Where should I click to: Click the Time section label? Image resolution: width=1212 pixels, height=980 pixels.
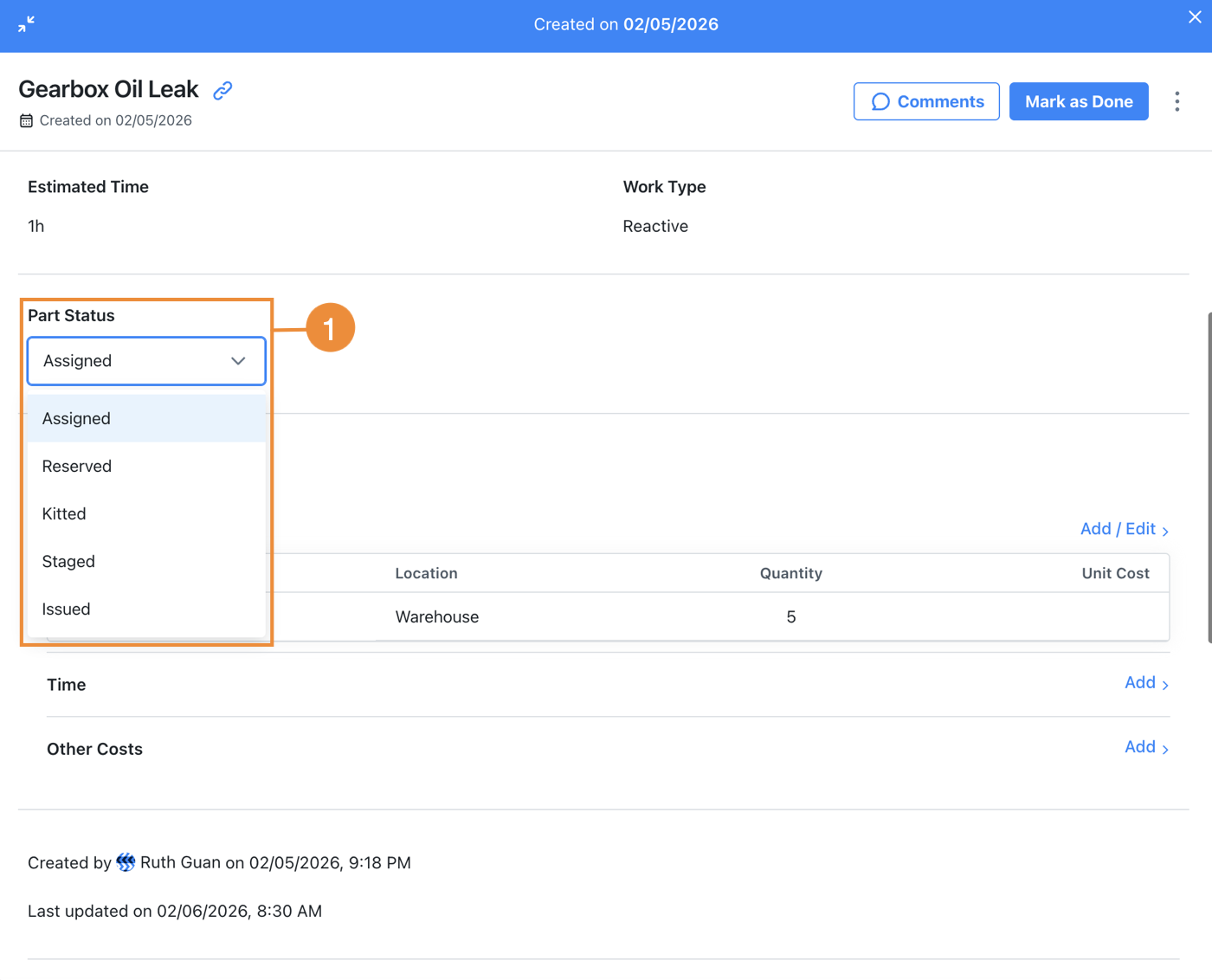click(x=67, y=685)
